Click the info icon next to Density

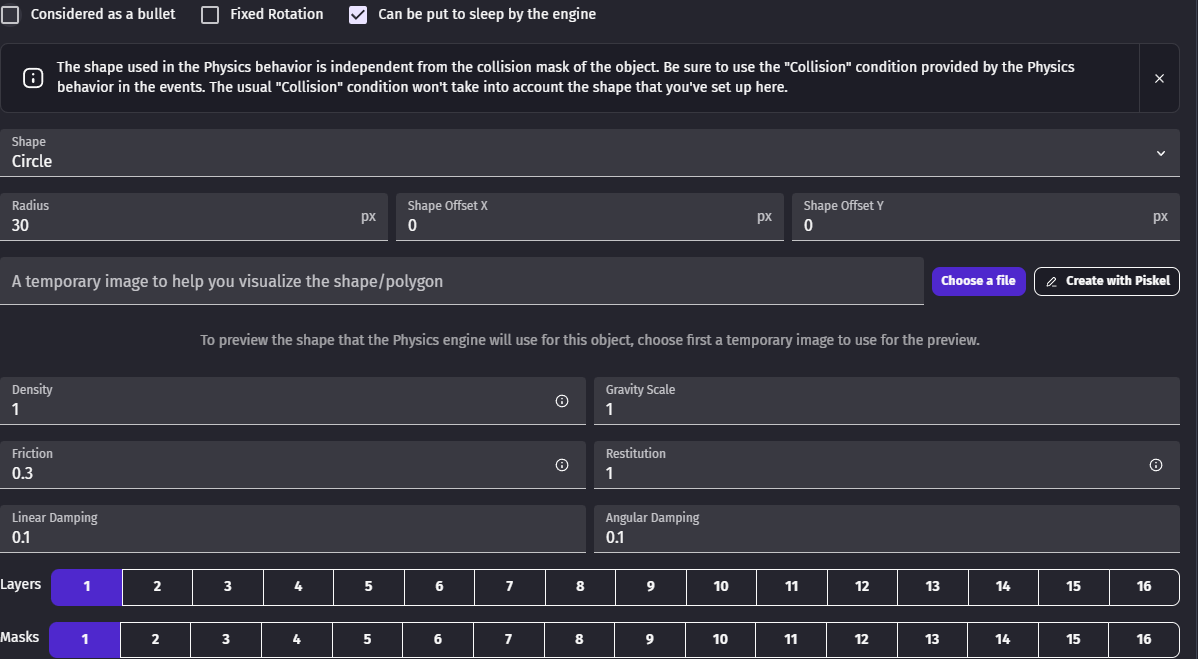pyautogui.click(x=562, y=401)
